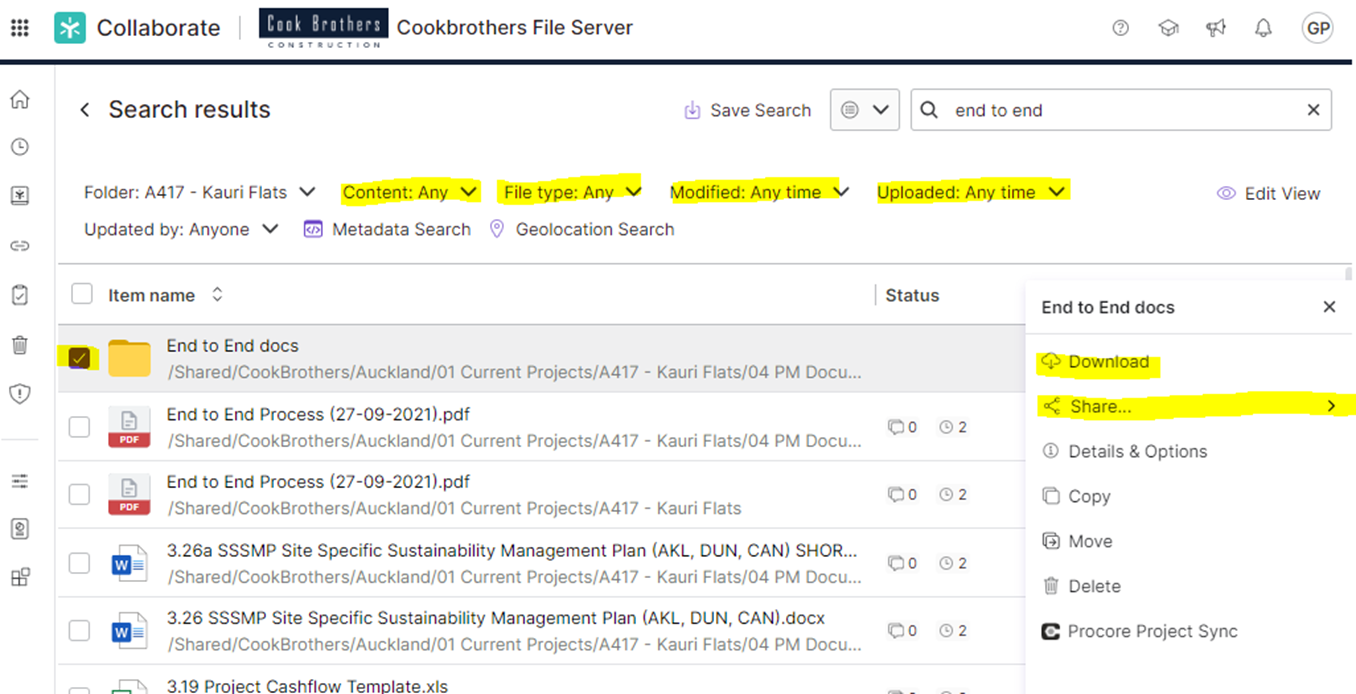
Task: Open the help question mark icon
Action: coord(1121,28)
